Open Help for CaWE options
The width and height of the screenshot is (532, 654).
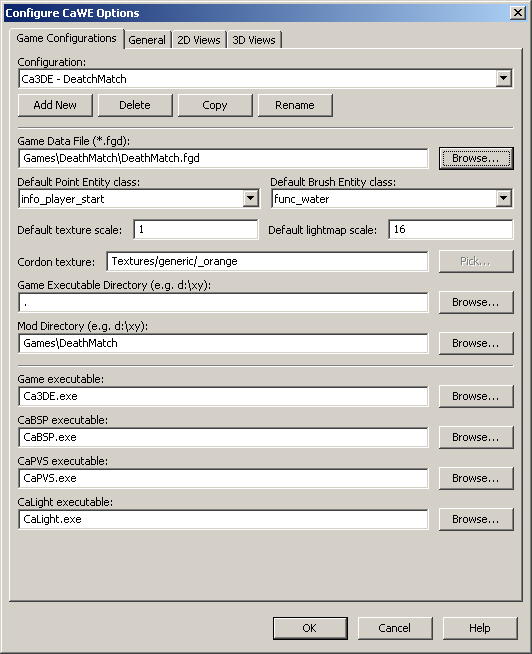(x=480, y=628)
